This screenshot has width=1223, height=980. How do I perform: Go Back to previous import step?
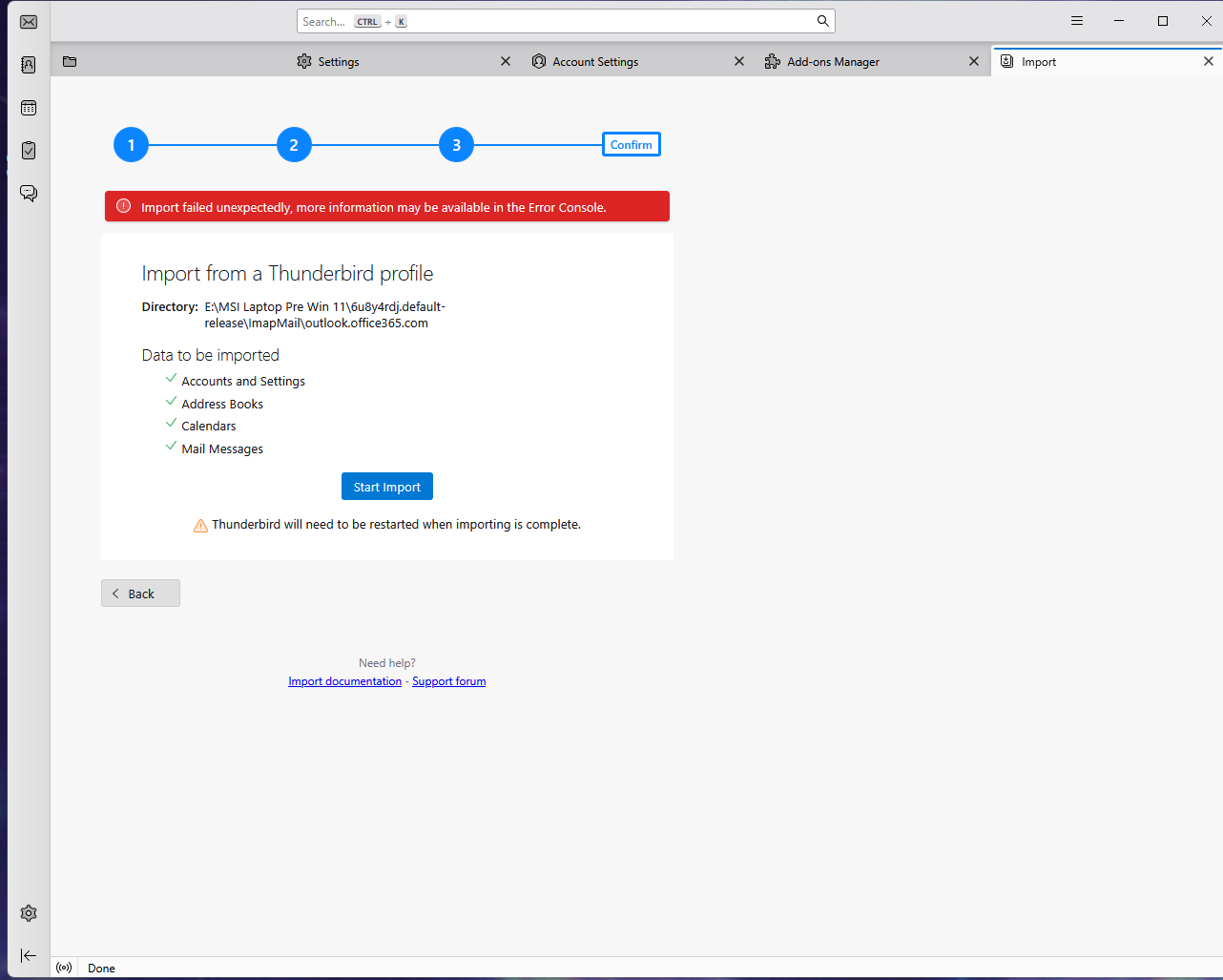tap(140, 594)
